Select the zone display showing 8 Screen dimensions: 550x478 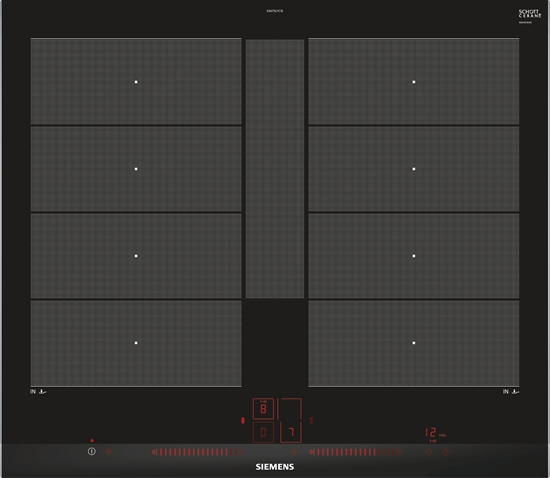[x=263, y=409]
